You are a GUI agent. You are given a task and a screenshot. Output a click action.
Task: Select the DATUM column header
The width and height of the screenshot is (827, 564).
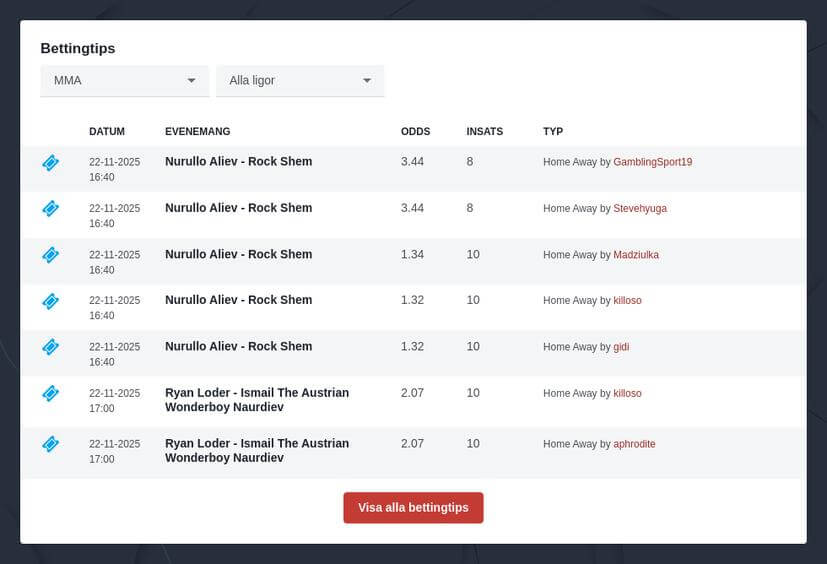pyautogui.click(x=107, y=132)
